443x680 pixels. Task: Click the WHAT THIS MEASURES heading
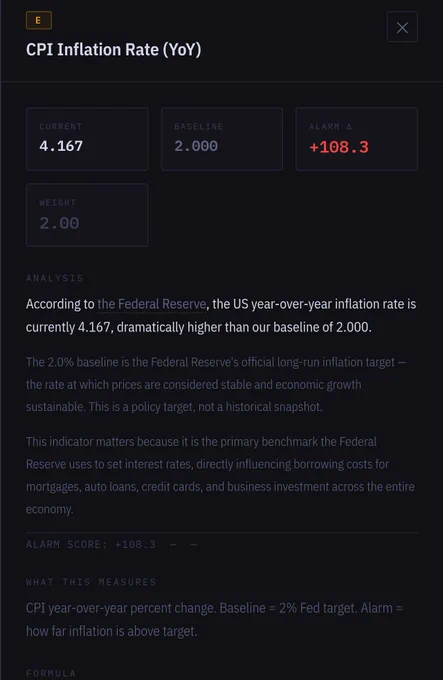[91, 582]
